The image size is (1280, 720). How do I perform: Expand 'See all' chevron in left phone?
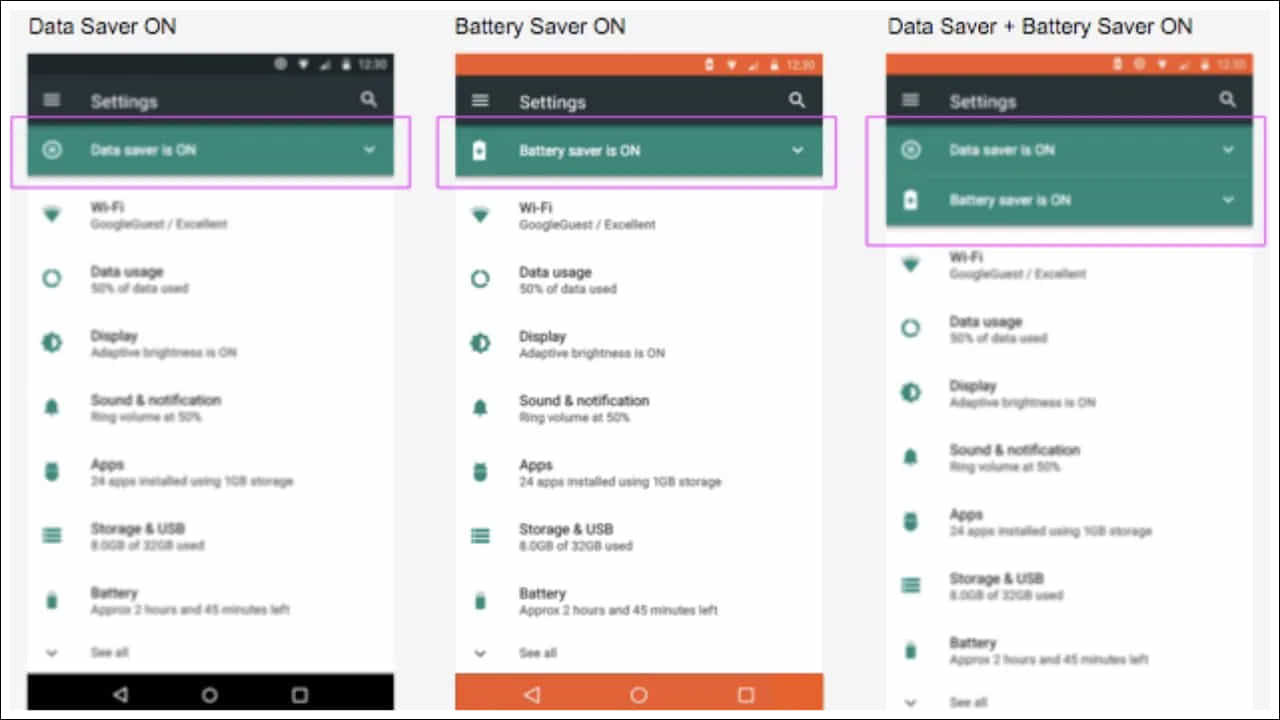52,653
